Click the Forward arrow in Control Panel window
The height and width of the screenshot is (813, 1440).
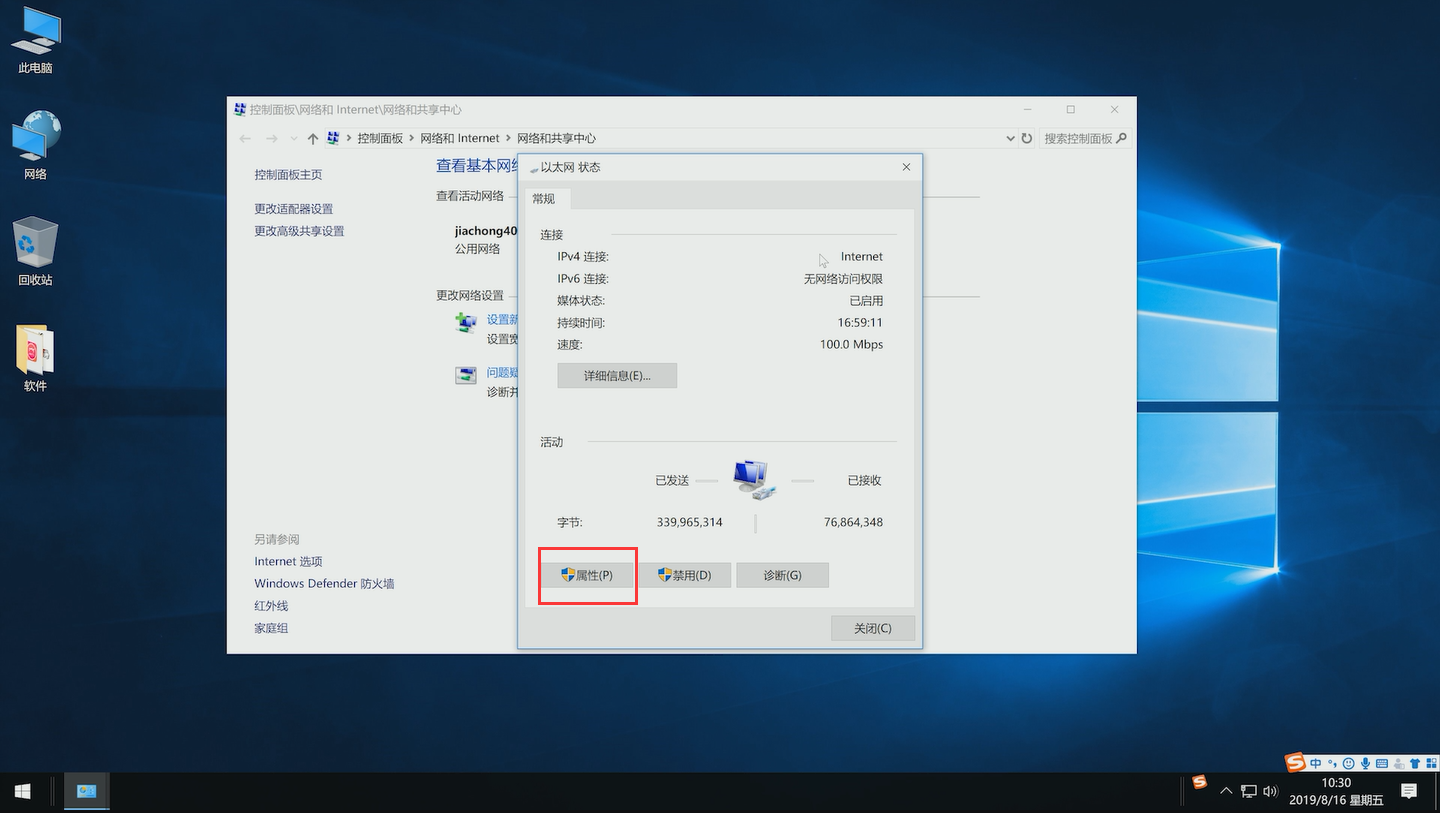coord(271,138)
